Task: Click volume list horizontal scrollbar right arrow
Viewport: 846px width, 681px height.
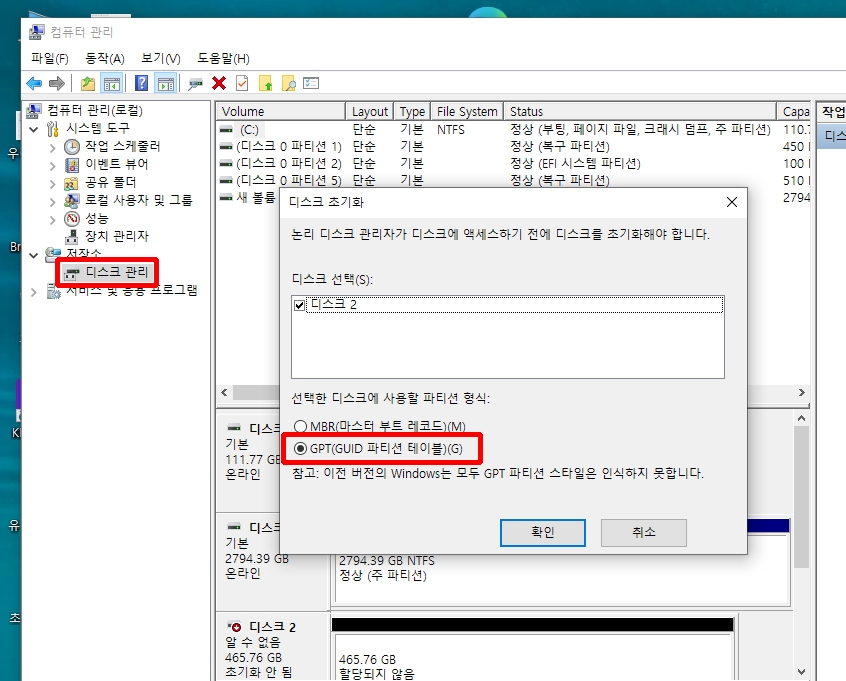Action: click(x=802, y=392)
